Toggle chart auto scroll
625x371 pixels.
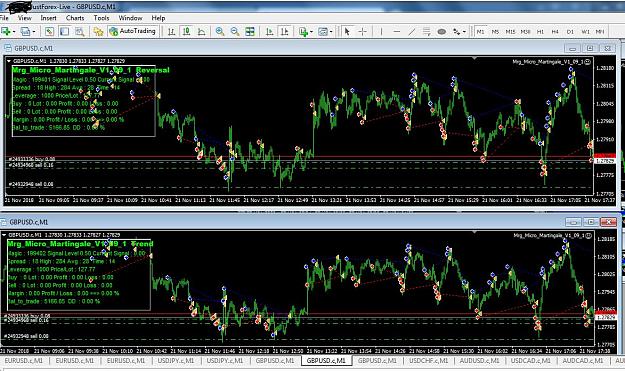point(269,31)
